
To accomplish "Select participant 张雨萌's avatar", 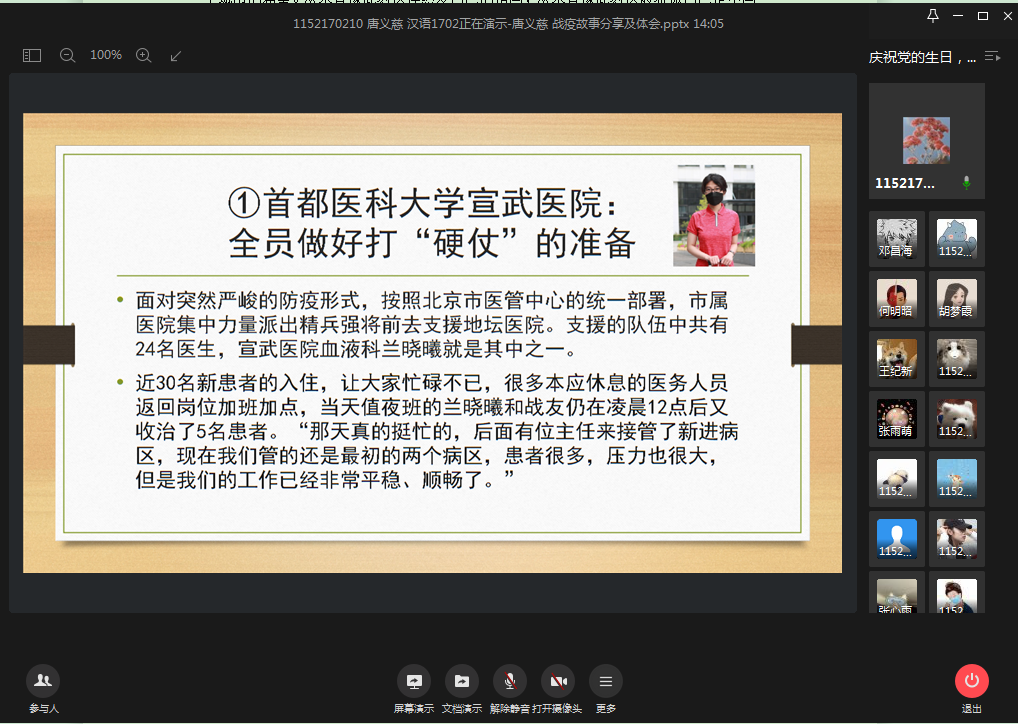I will pos(897,419).
